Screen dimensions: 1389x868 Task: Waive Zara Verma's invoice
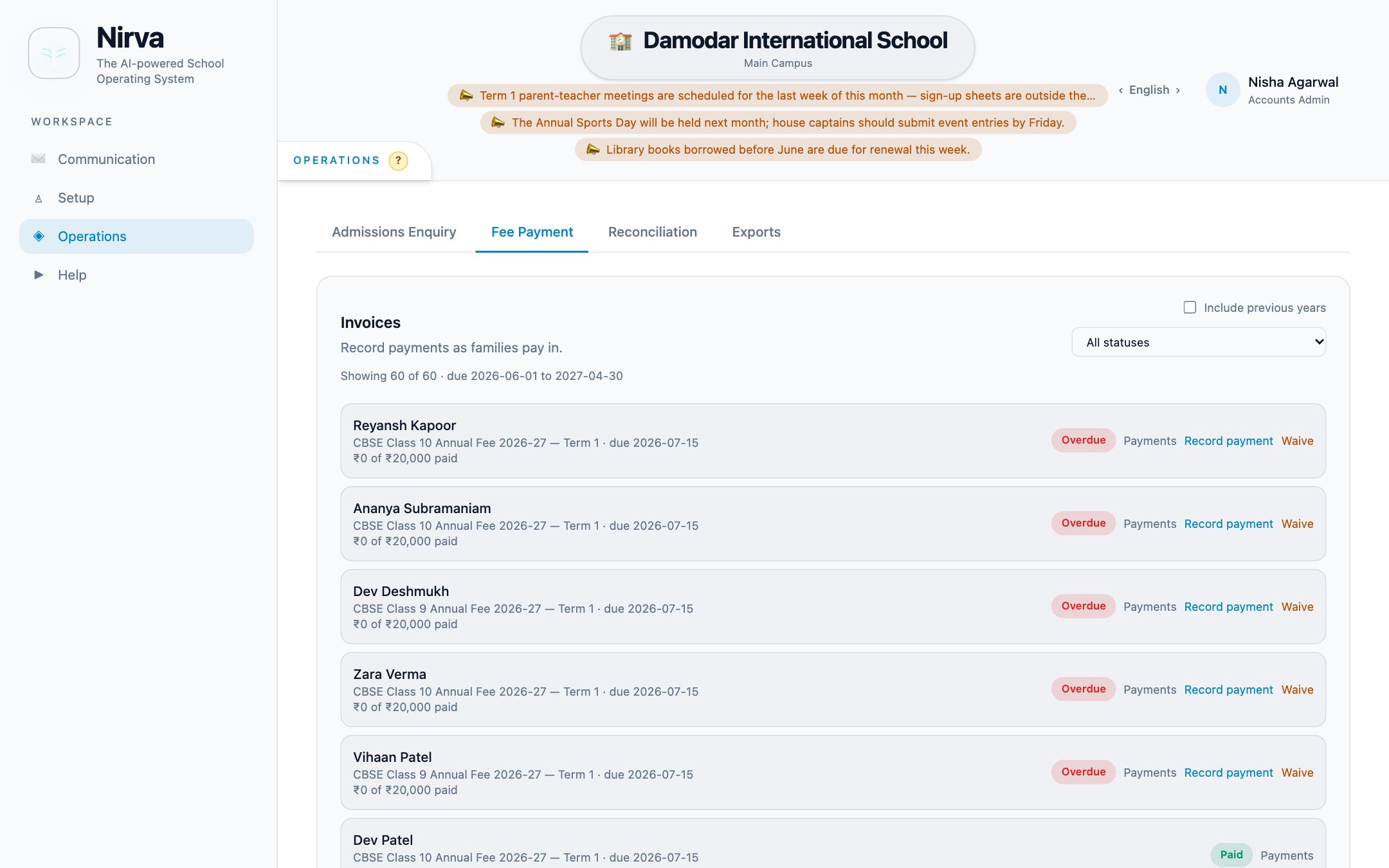(x=1297, y=690)
